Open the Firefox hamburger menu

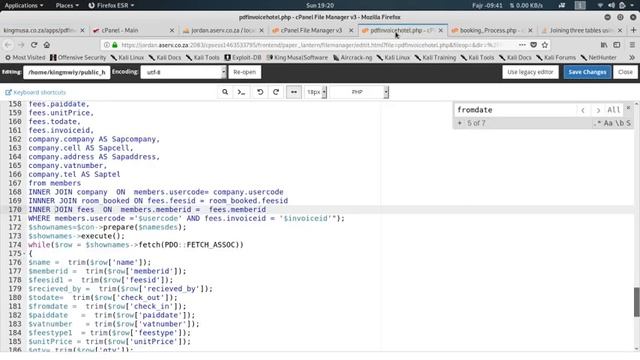(632, 45)
